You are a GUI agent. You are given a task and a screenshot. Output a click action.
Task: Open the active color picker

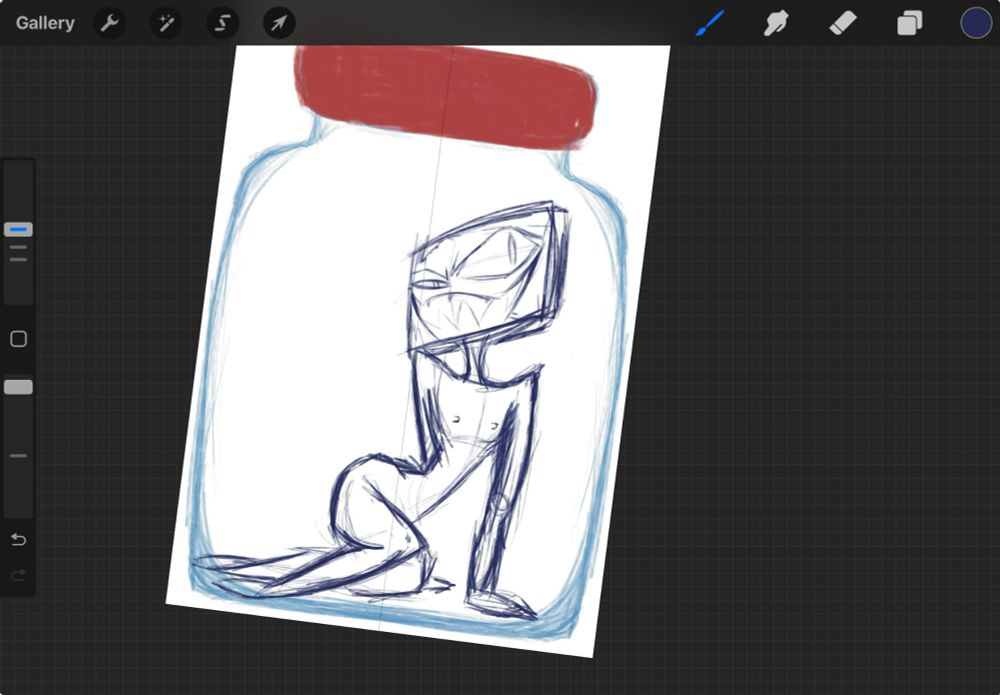pos(976,23)
